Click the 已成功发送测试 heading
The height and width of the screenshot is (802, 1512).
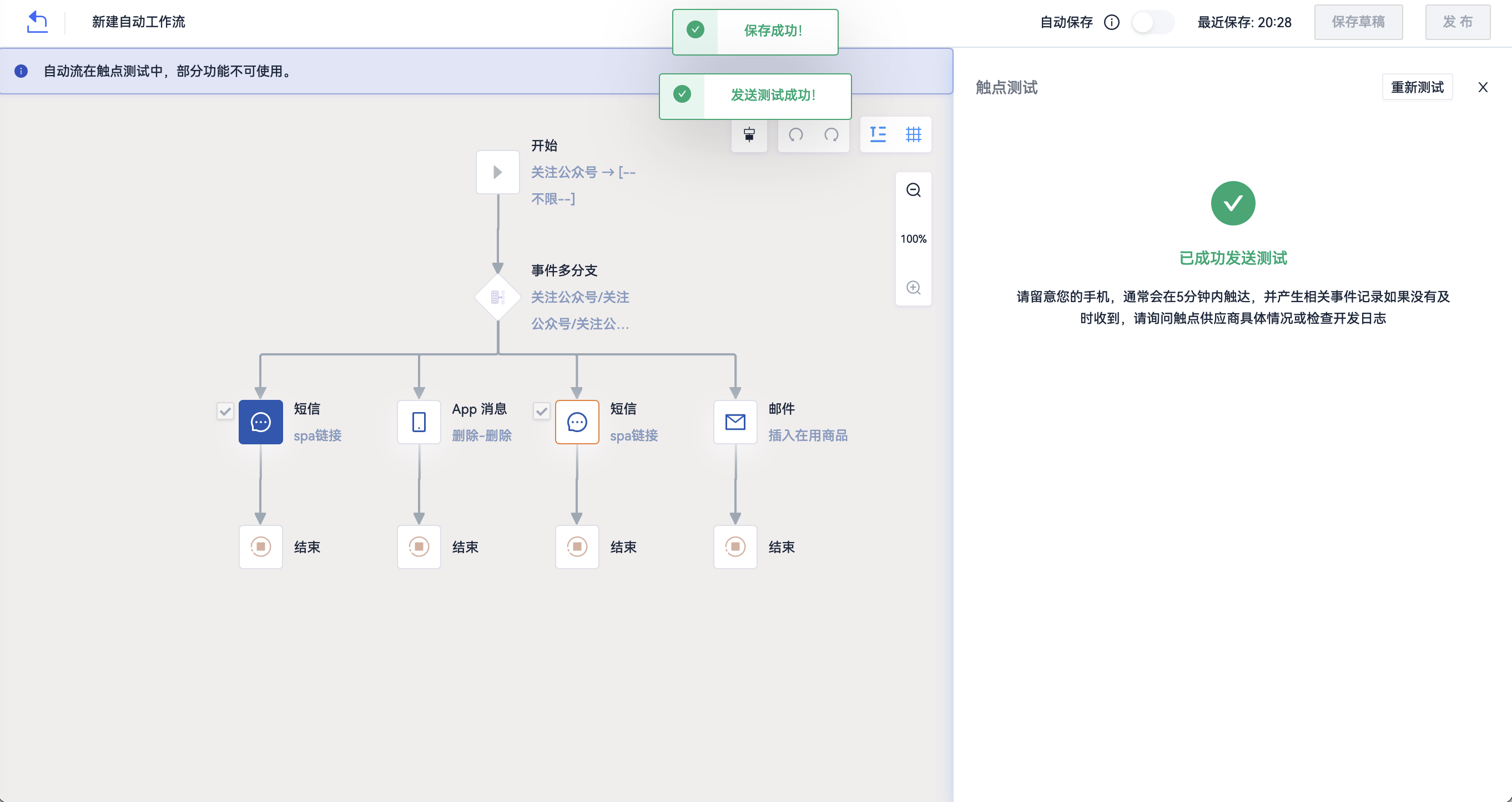(1233, 258)
